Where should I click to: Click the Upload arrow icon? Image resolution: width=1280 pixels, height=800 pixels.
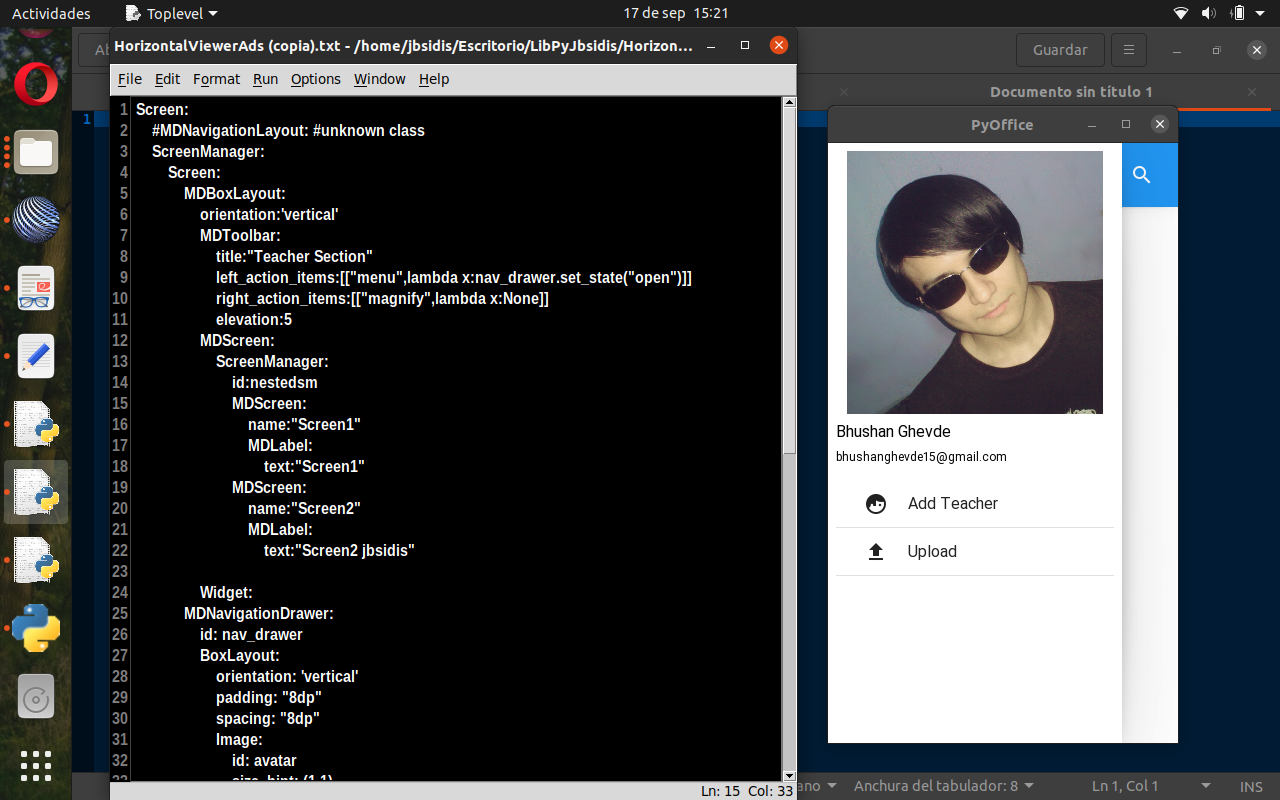point(876,552)
